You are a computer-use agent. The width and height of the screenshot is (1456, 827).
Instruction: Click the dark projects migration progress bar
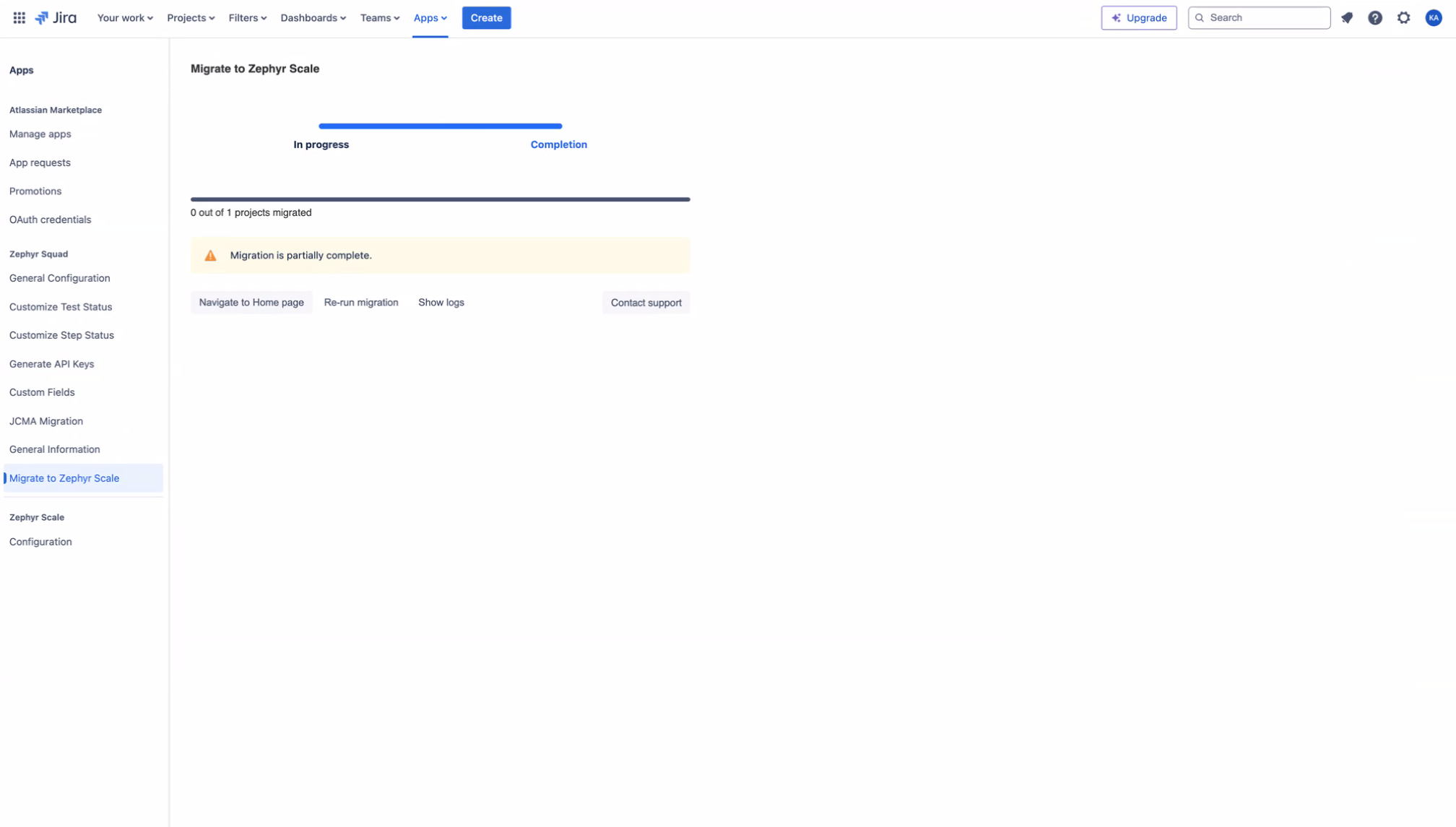coord(441,199)
